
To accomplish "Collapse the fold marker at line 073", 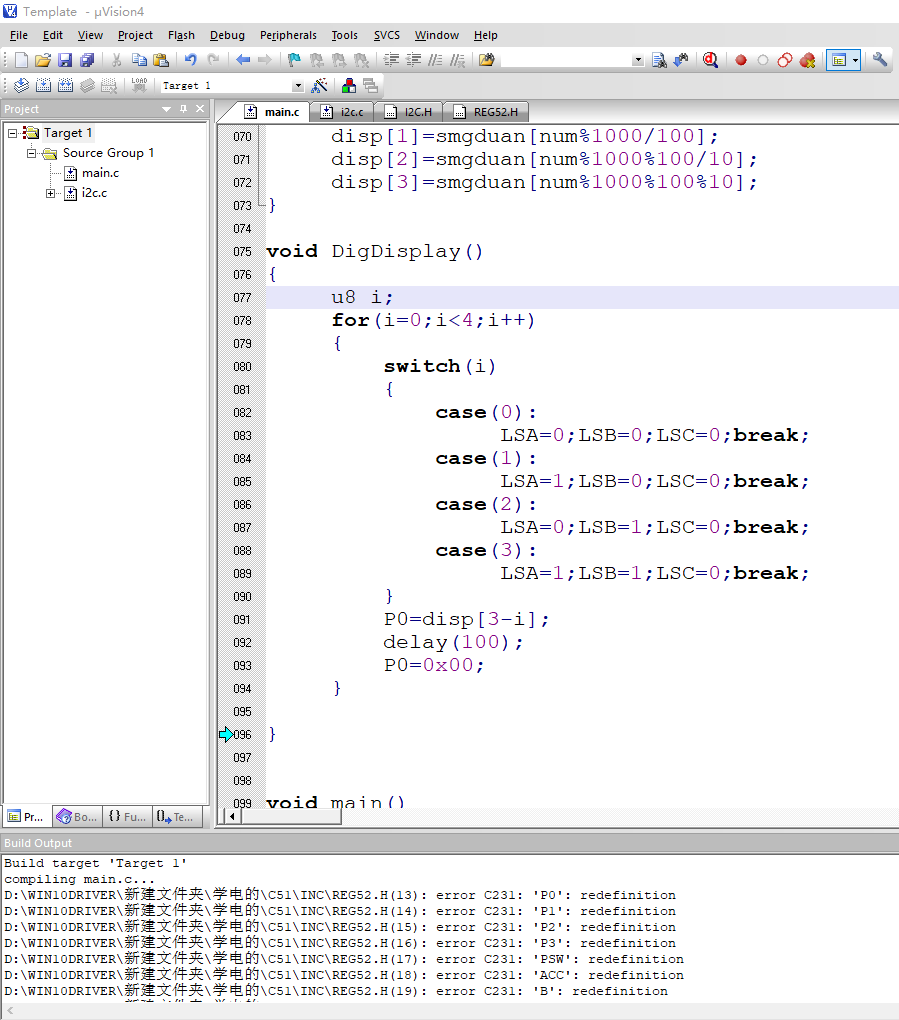I will click(x=260, y=206).
